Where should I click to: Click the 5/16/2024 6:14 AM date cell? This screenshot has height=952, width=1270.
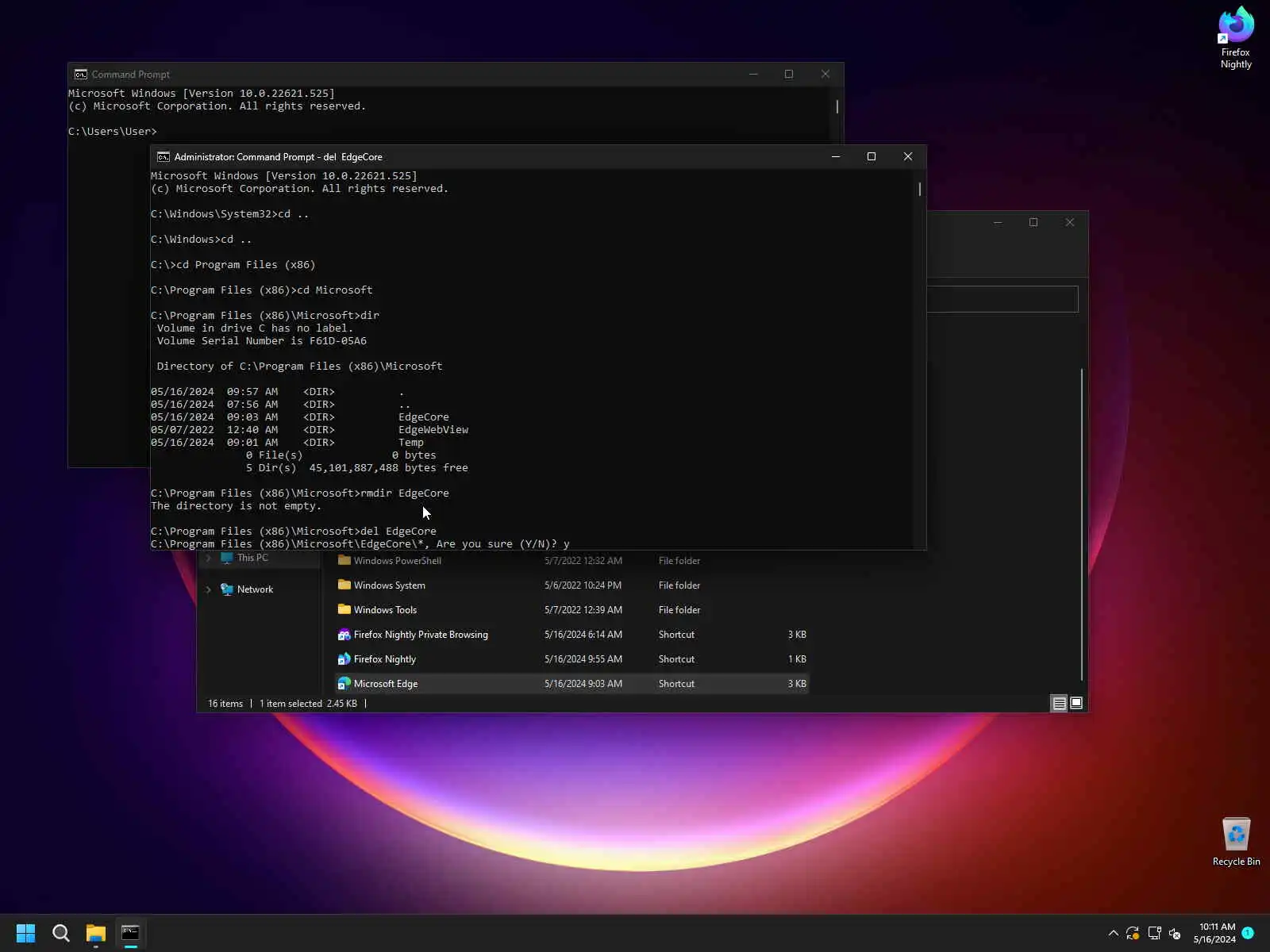(x=583, y=635)
